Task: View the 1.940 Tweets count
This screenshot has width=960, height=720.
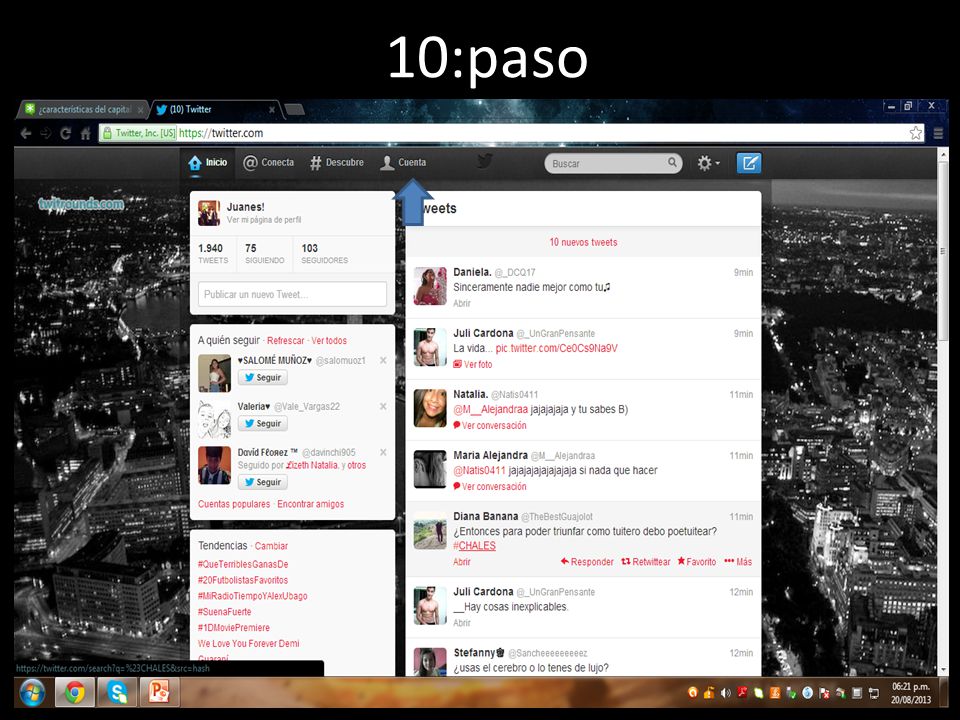Action: click(x=212, y=253)
